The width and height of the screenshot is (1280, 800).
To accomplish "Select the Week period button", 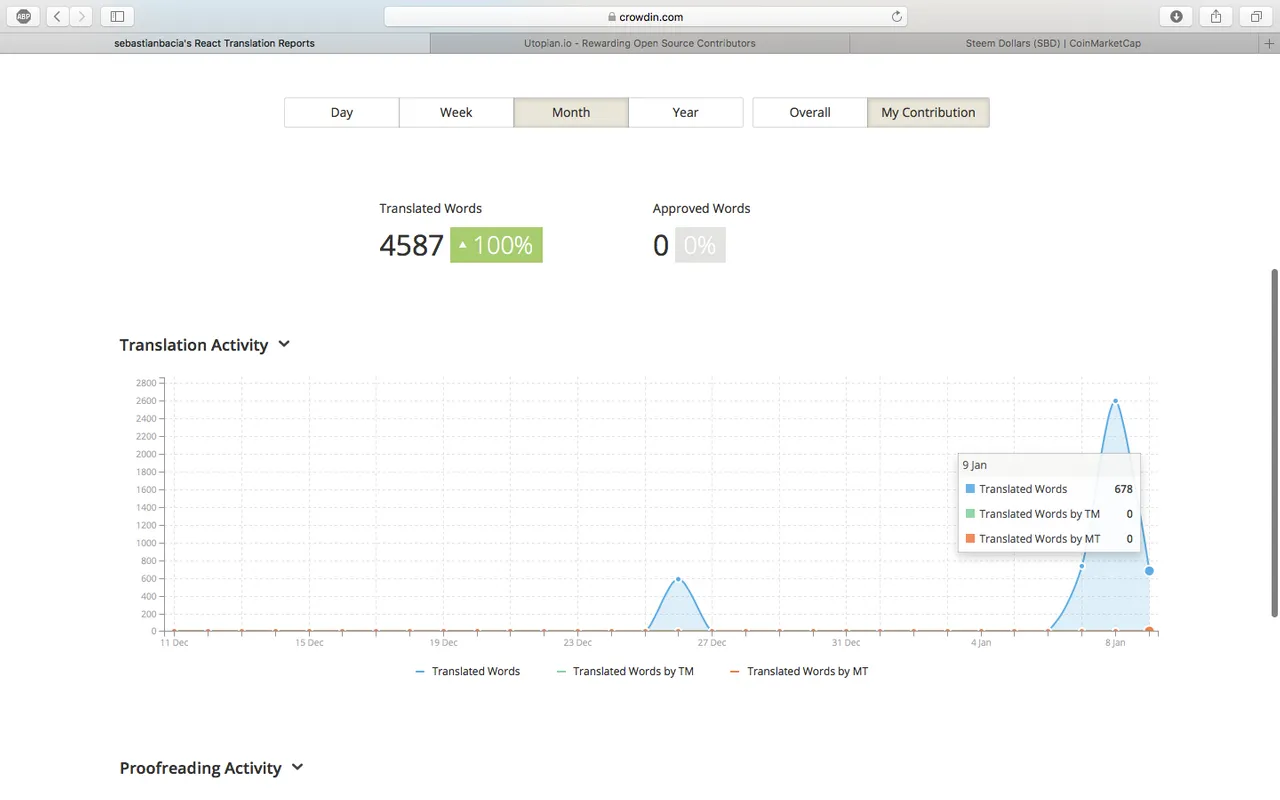I will click(x=456, y=112).
